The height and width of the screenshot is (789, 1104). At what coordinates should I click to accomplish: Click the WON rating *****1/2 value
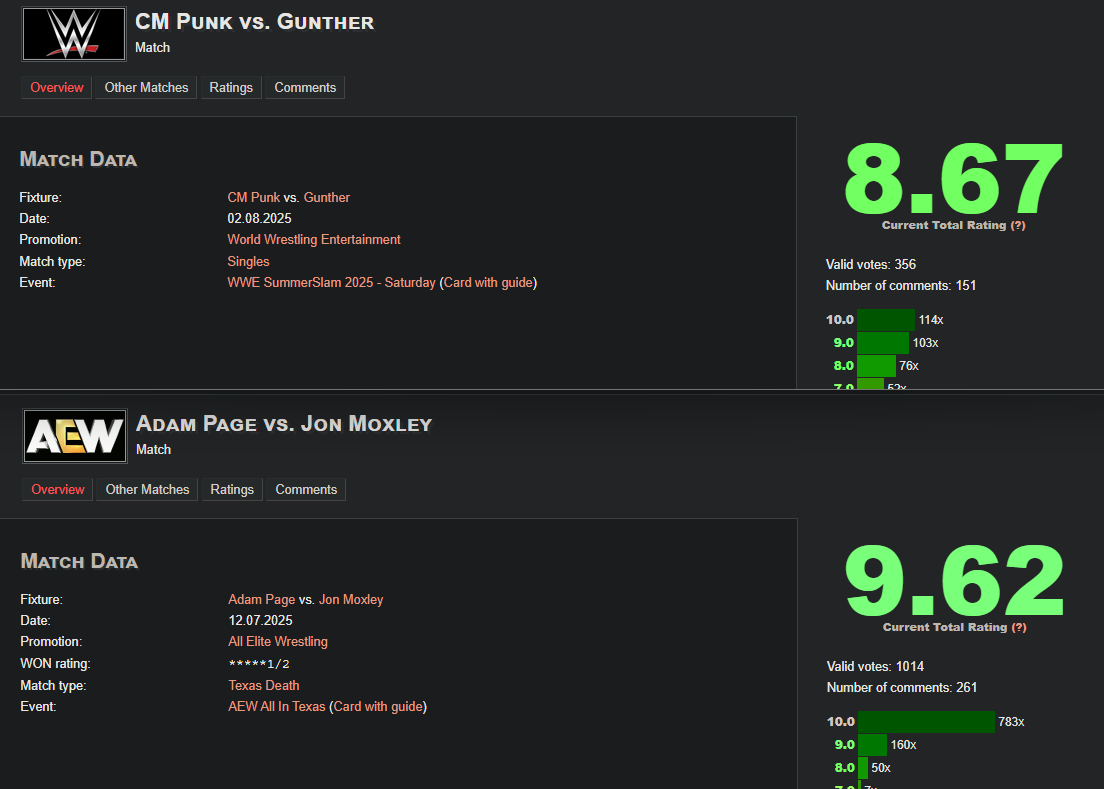(x=259, y=664)
